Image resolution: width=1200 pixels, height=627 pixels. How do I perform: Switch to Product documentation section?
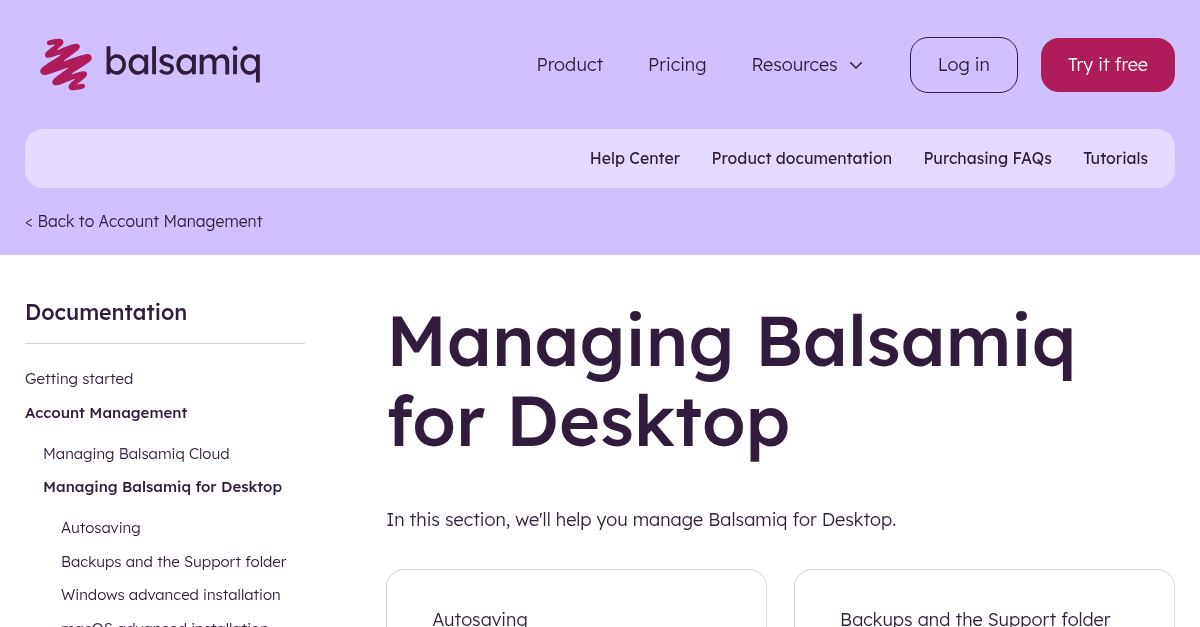point(801,158)
